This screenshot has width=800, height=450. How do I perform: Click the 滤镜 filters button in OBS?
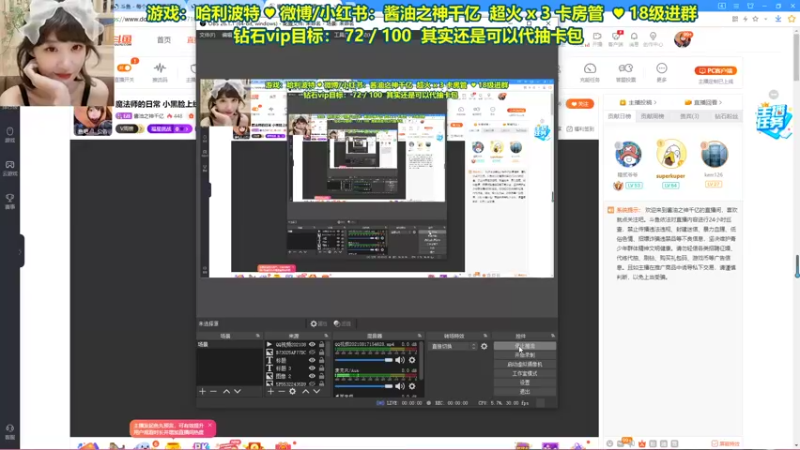pyautogui.click(x=342, y=323)
